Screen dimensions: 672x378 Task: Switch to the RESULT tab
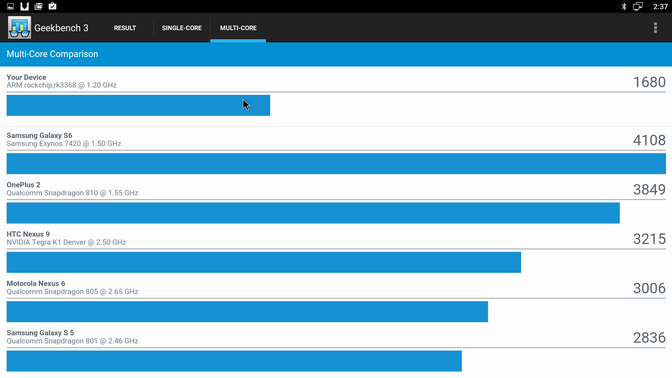[125, 28]
